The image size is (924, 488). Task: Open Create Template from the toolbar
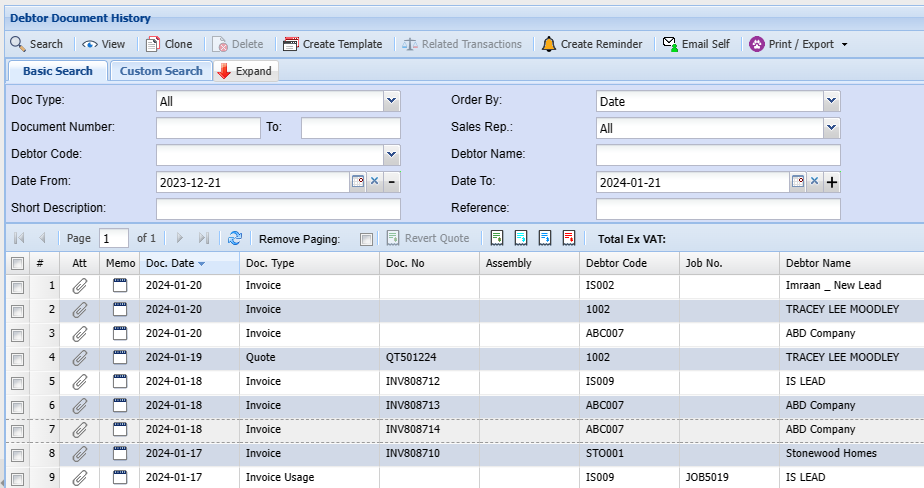[332, 44]
